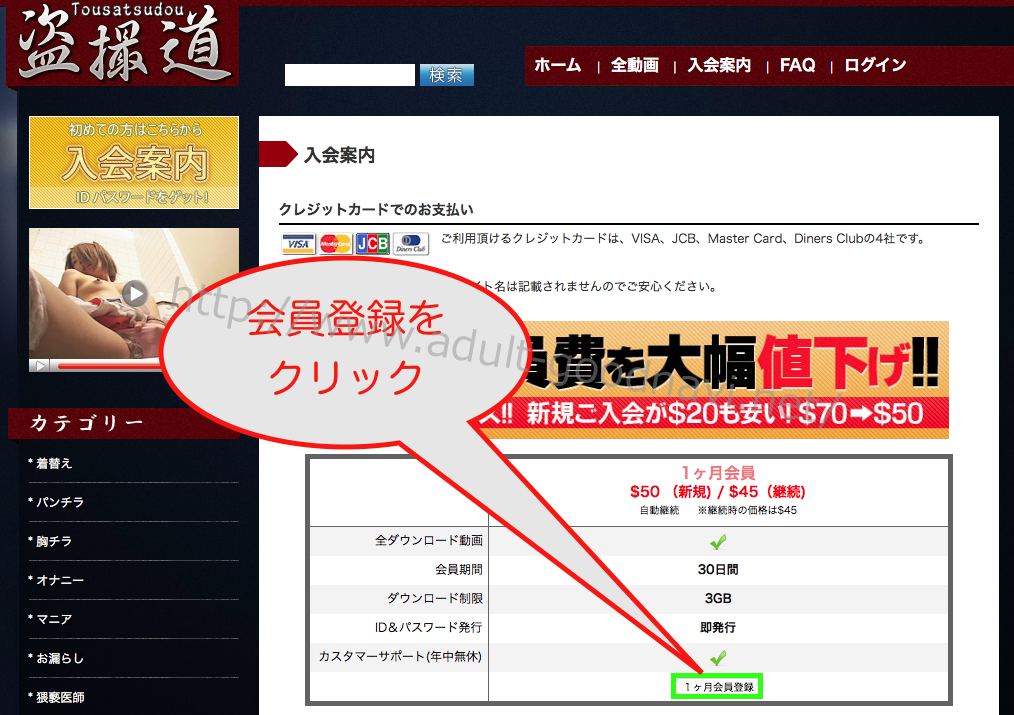Viewport: 1014px width, 715px height.
Task: Open the 全動画 menu item
Action: [x=635, y=65]
